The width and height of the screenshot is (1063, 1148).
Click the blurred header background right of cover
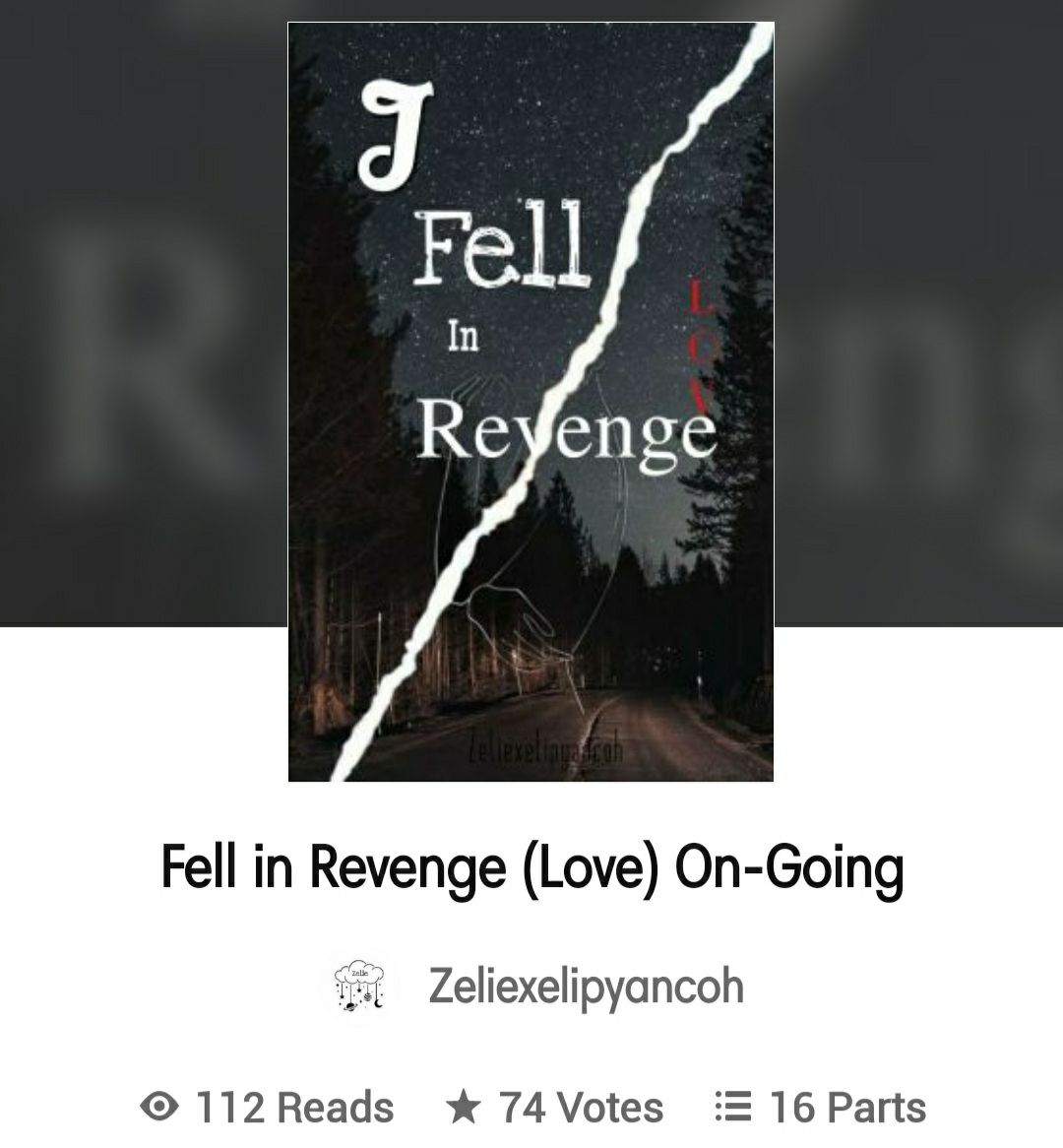(x=918, y=313)
